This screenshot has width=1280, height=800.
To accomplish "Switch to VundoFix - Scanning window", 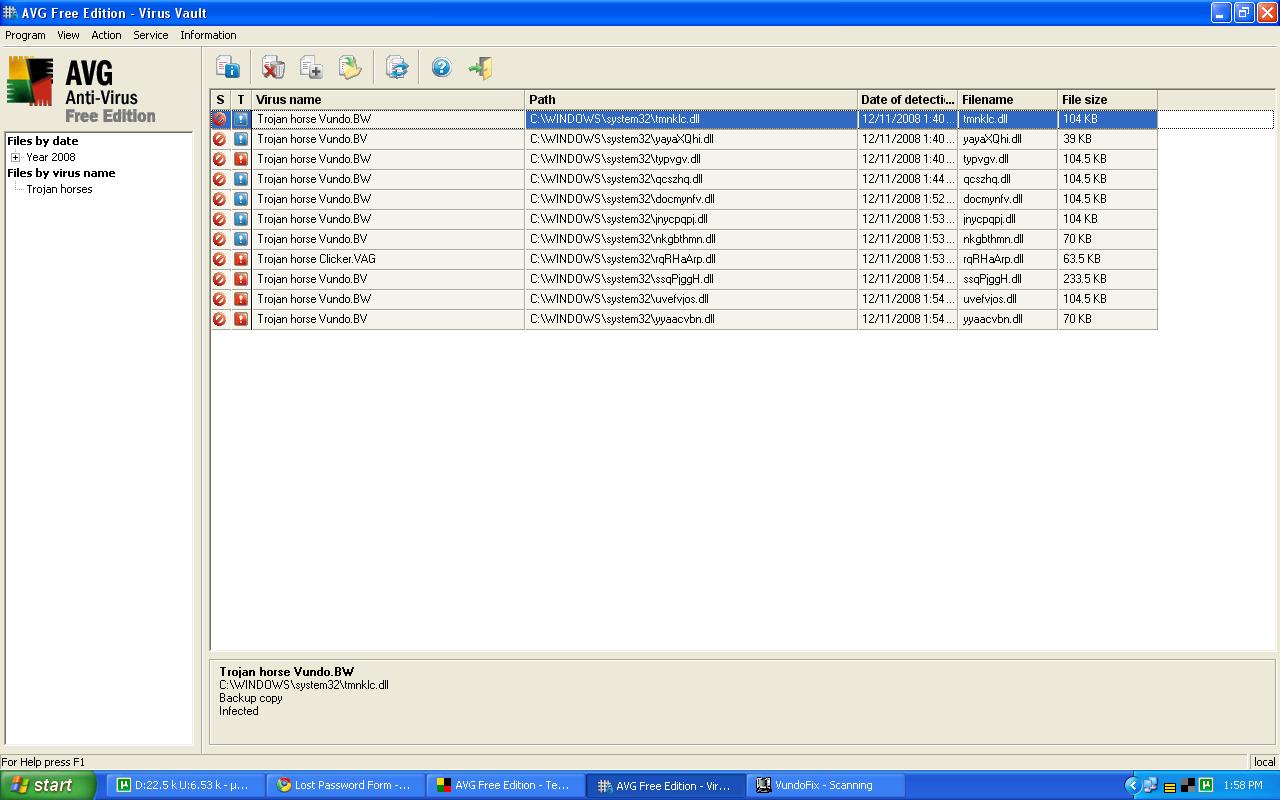I will pos(826,785).
